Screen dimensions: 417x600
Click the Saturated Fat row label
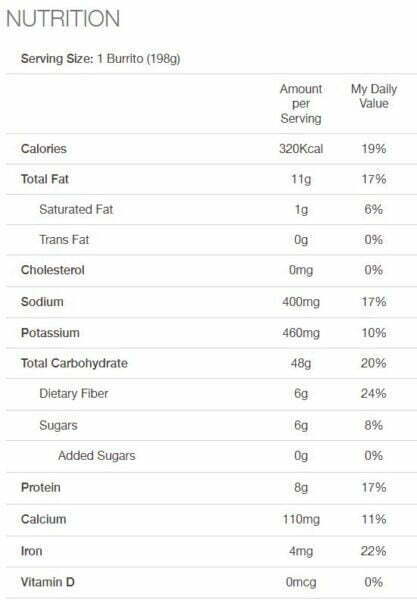pos(76,209)
